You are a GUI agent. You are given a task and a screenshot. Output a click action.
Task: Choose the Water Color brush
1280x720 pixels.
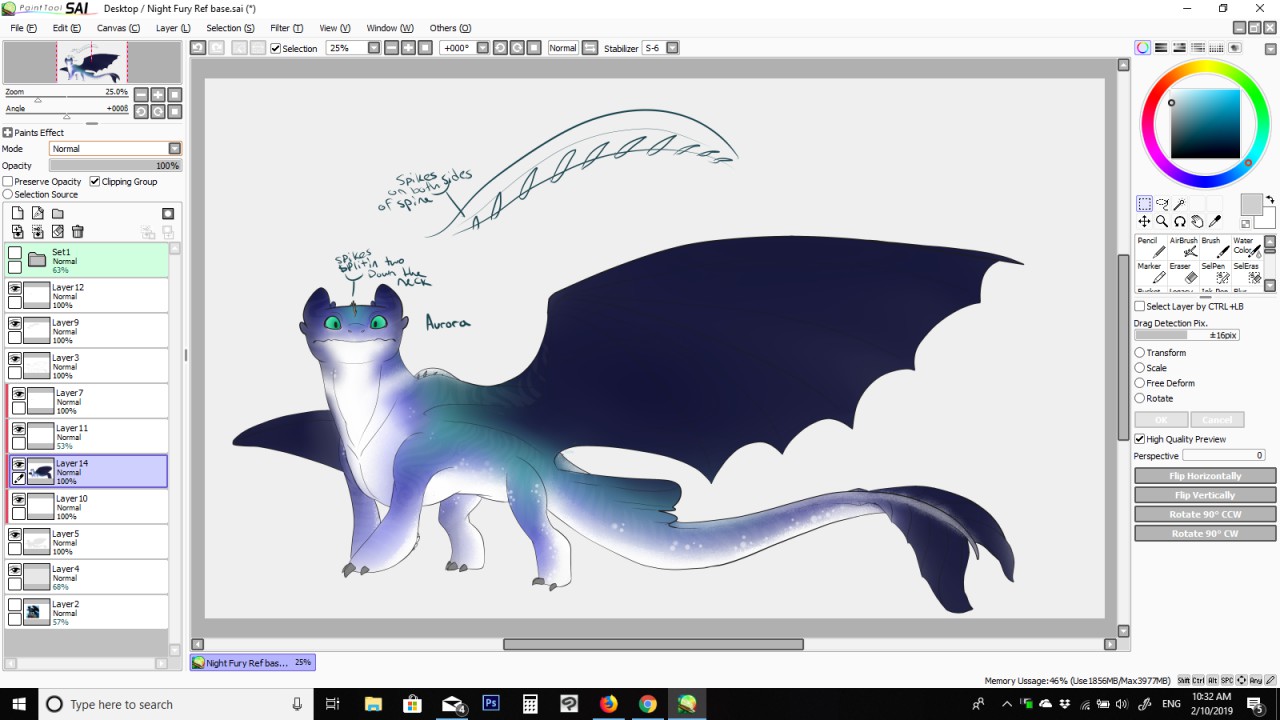tap(1246, 247)
